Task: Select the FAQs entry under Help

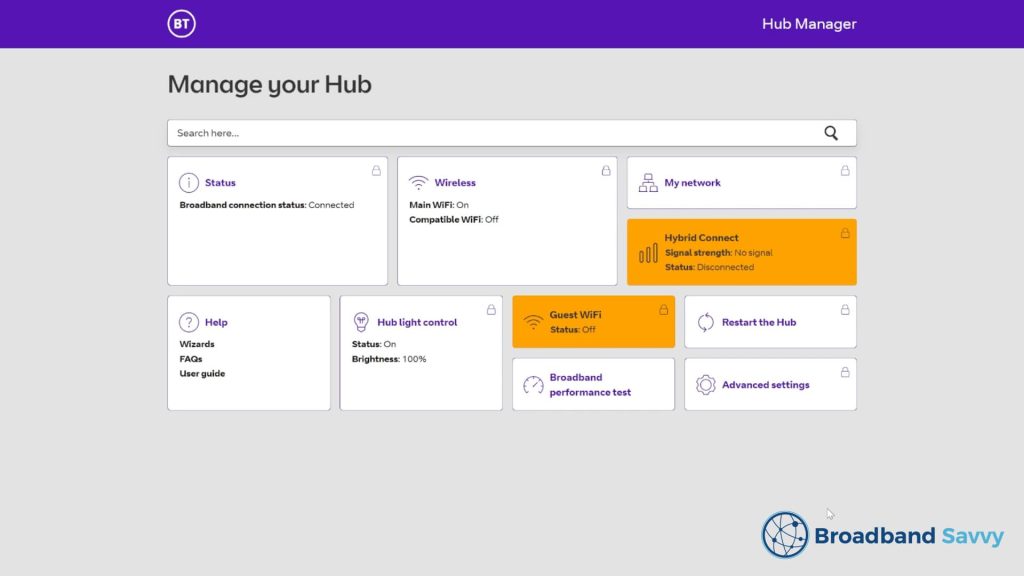Action: pos(191,359)
